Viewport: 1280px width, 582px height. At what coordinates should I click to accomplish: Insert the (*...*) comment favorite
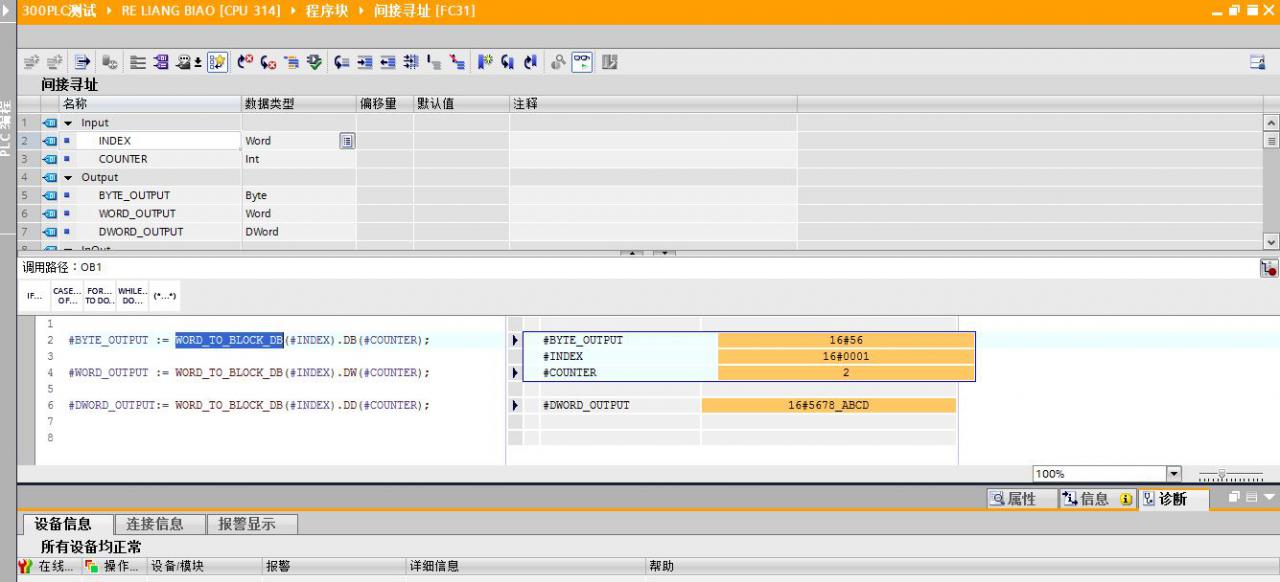click(x=164, y=296)
